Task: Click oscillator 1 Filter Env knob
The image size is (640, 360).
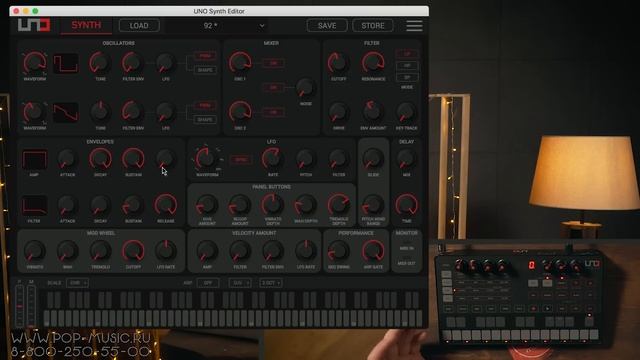Action: coord(133,63)
